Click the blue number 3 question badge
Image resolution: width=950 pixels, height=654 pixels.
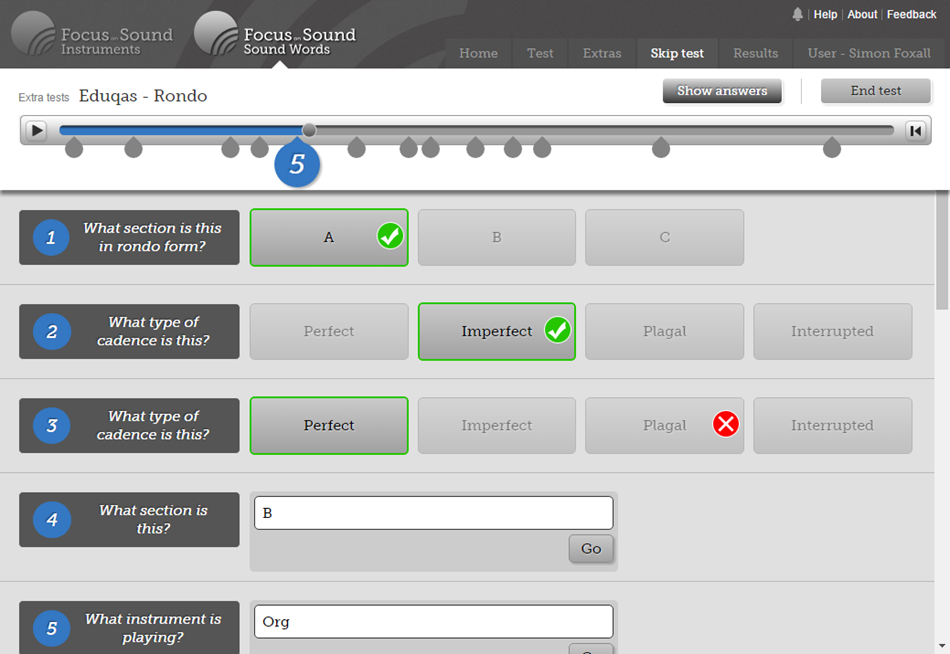[x=51, y=425]
